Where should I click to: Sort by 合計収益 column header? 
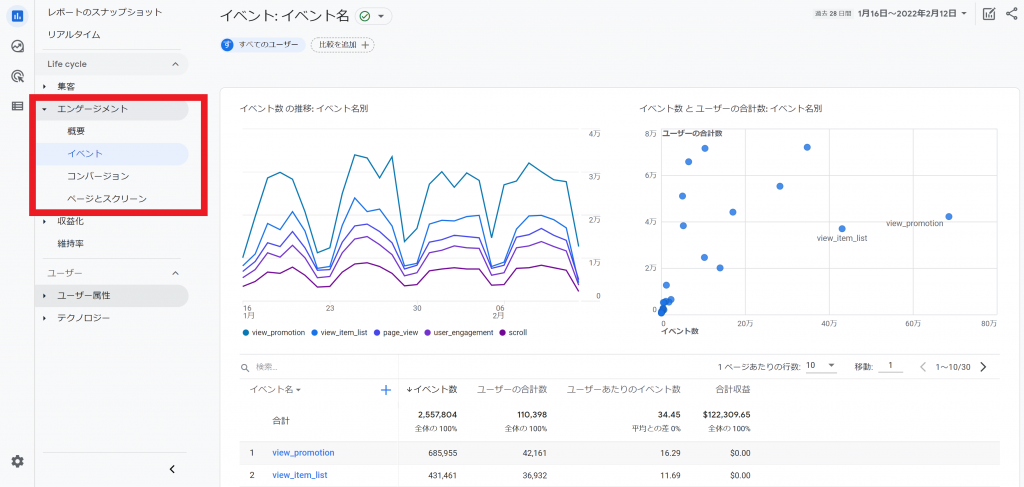click(733, 389)
